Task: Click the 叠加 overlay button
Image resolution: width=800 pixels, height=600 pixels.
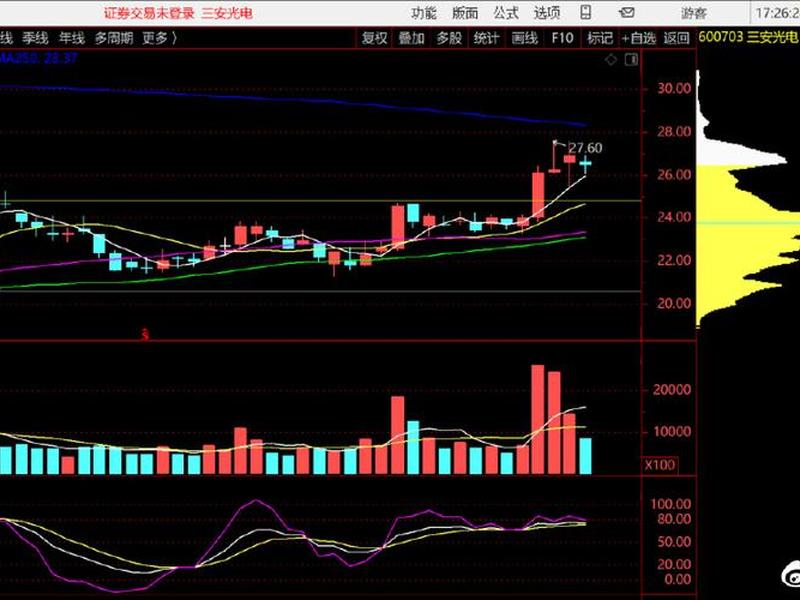Action: [x=411, y=38]
